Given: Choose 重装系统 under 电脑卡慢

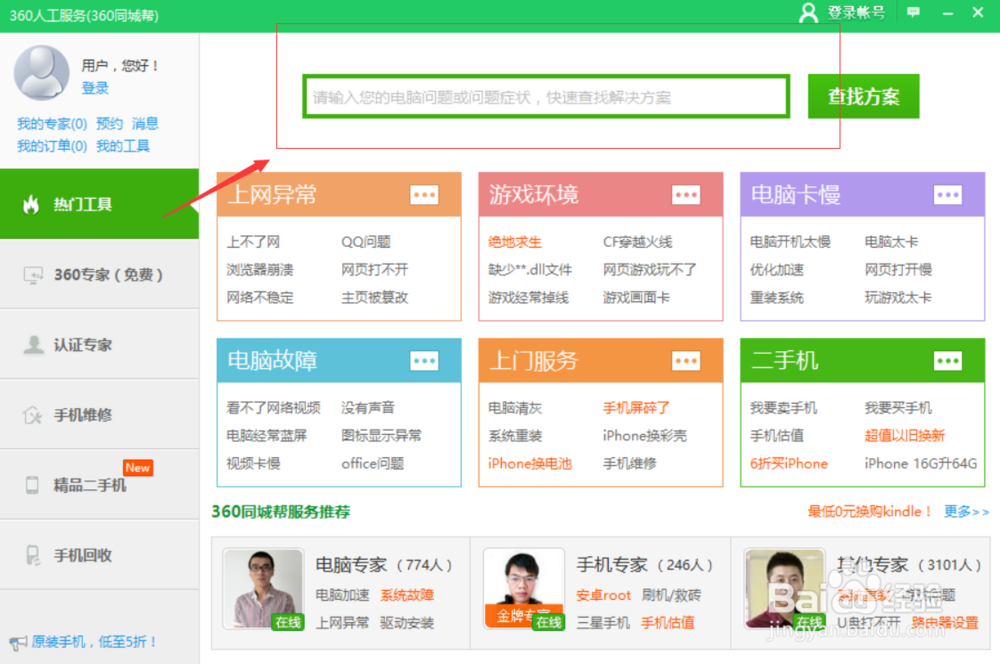Looking at the screenshot, I should click(x=777, y=297).
